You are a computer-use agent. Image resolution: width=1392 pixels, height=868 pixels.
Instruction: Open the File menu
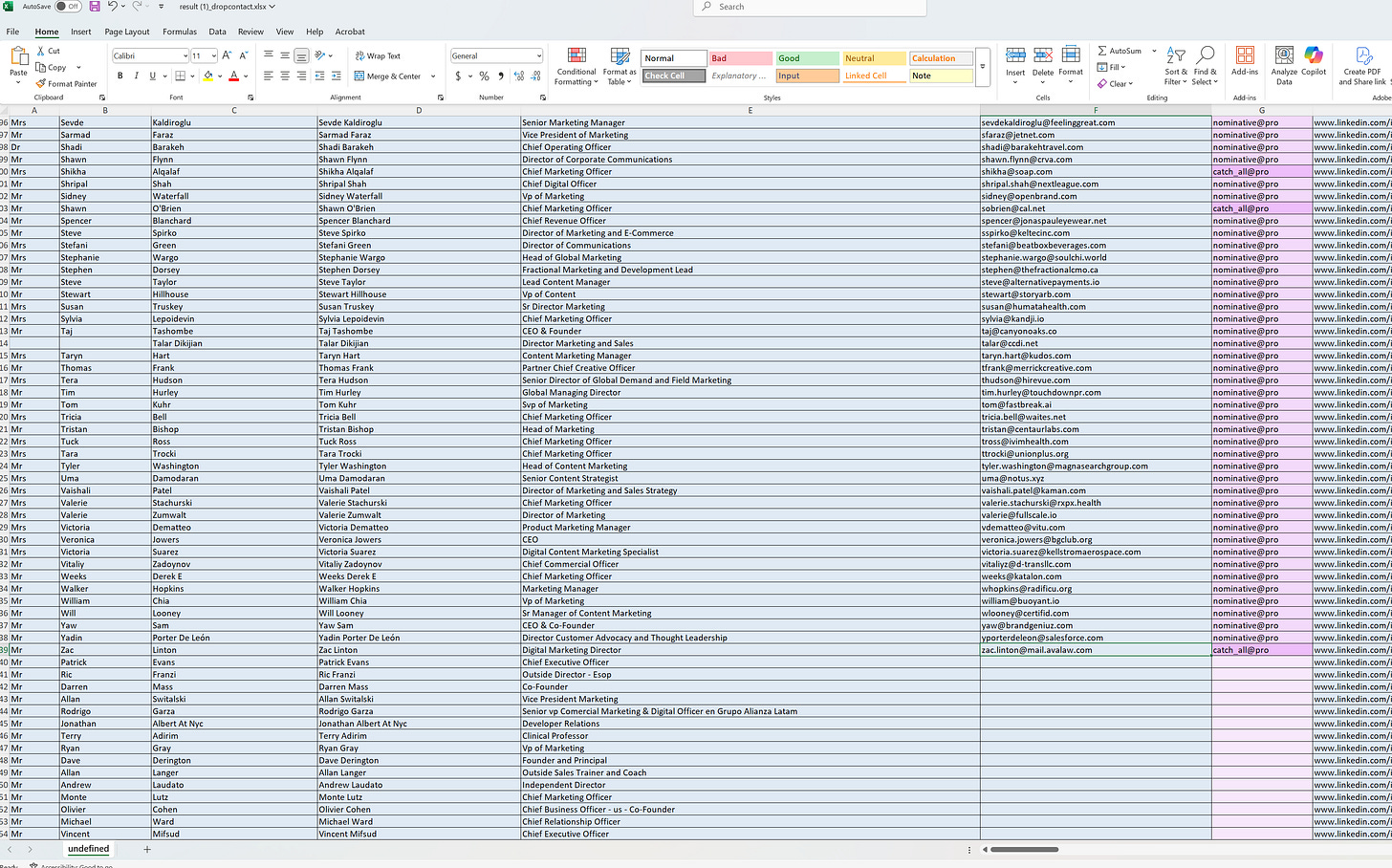(13, 32)
